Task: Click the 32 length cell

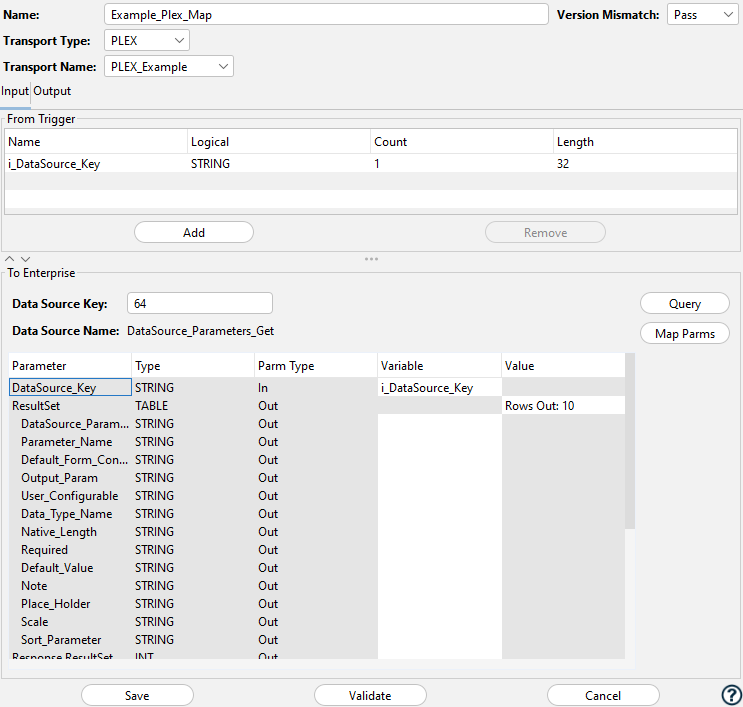Action: click(645, 163)
